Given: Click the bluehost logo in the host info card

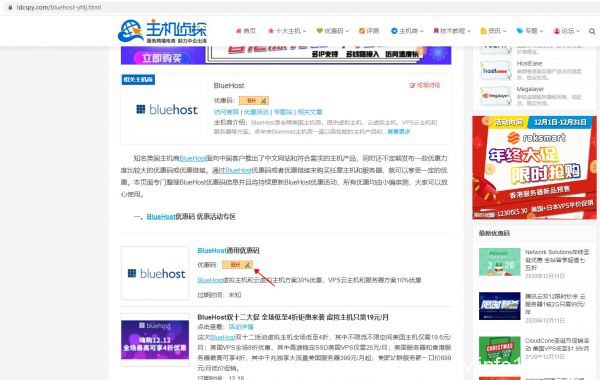Looking at the screenshot, I should pyautogui.click(x=167, y=109).
